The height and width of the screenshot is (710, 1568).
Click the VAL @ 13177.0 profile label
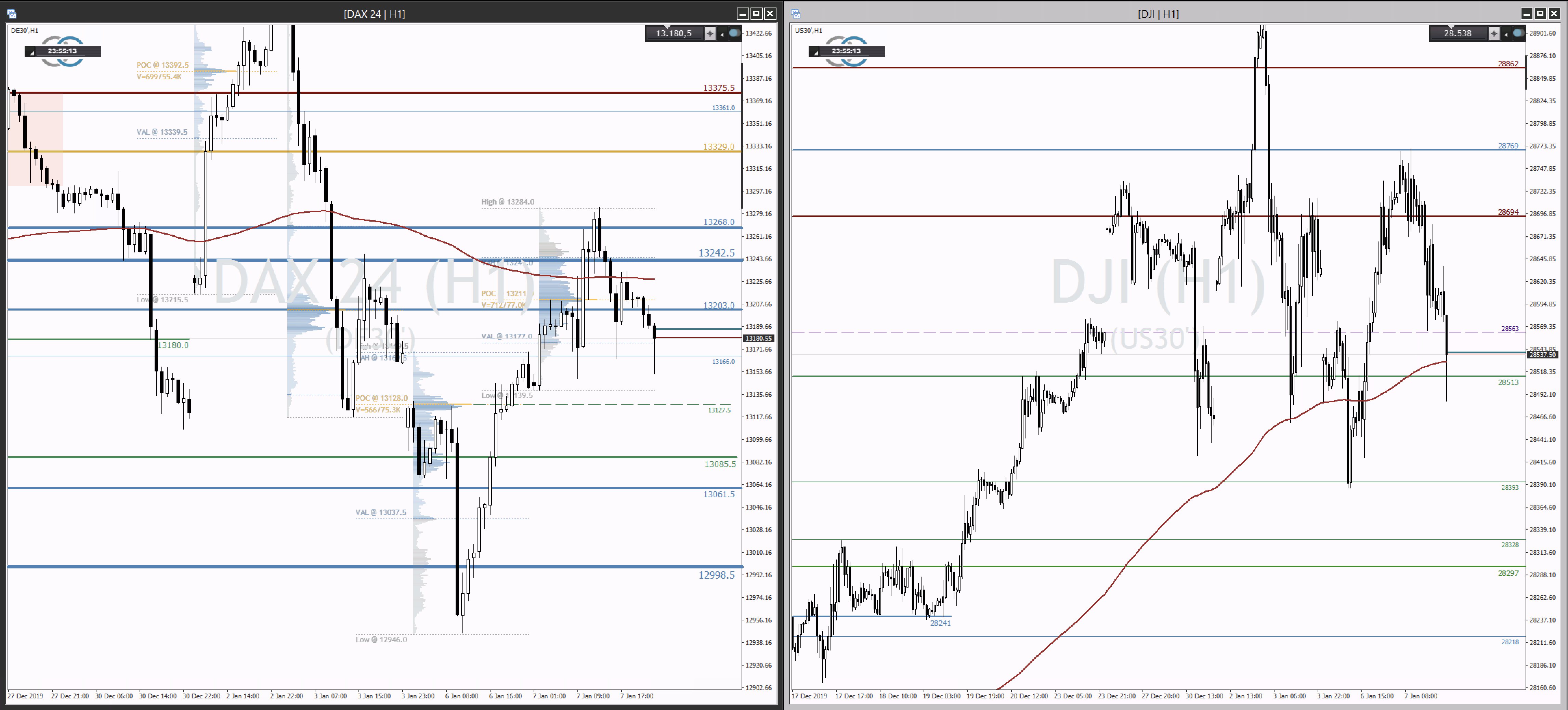click(507, 337)
